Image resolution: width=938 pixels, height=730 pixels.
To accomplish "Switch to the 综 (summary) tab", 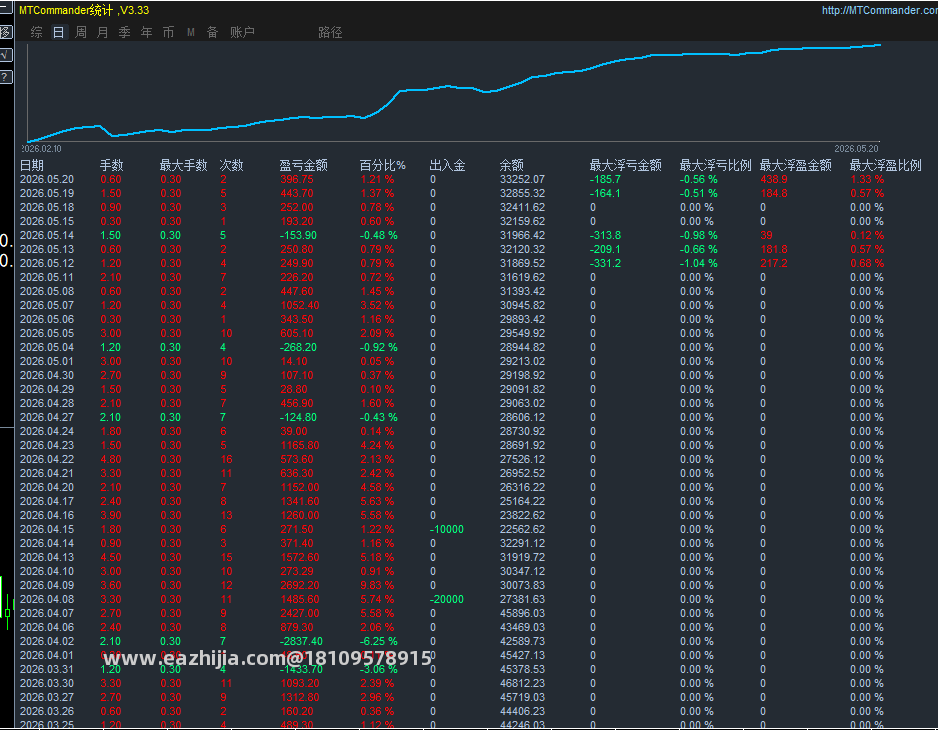I will 36,32.
